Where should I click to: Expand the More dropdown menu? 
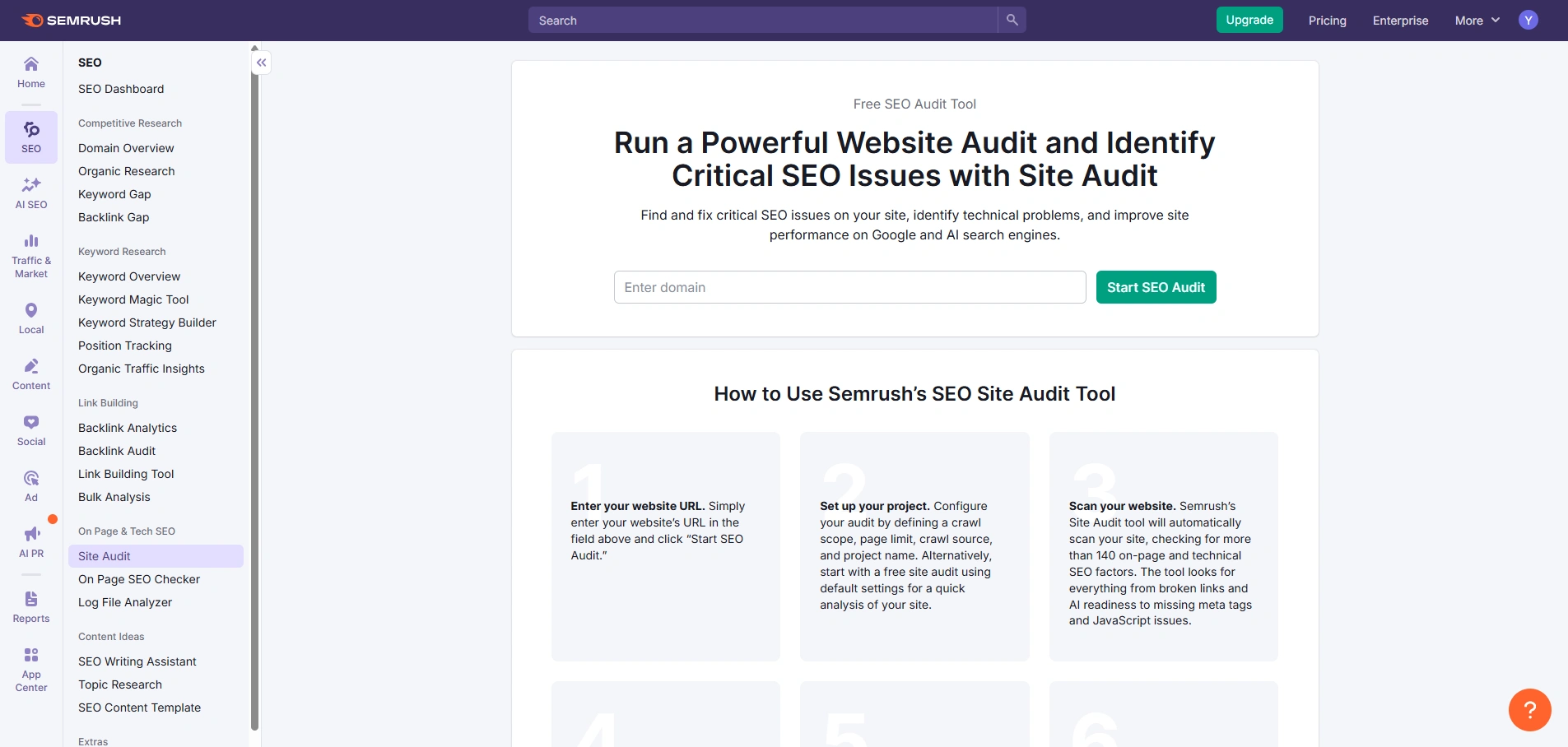click(1477, 21)
